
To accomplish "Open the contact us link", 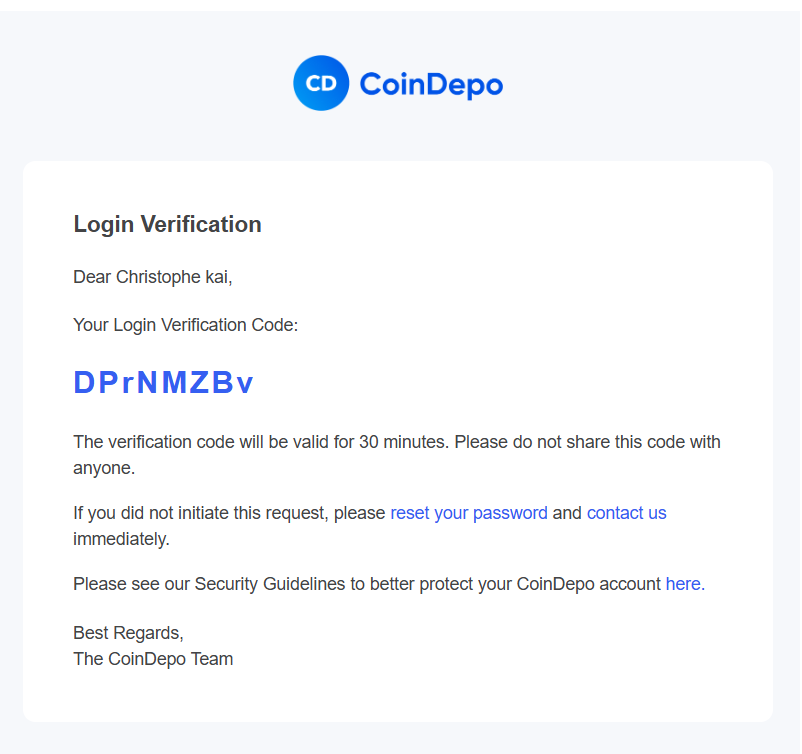I will pos(627,513).
